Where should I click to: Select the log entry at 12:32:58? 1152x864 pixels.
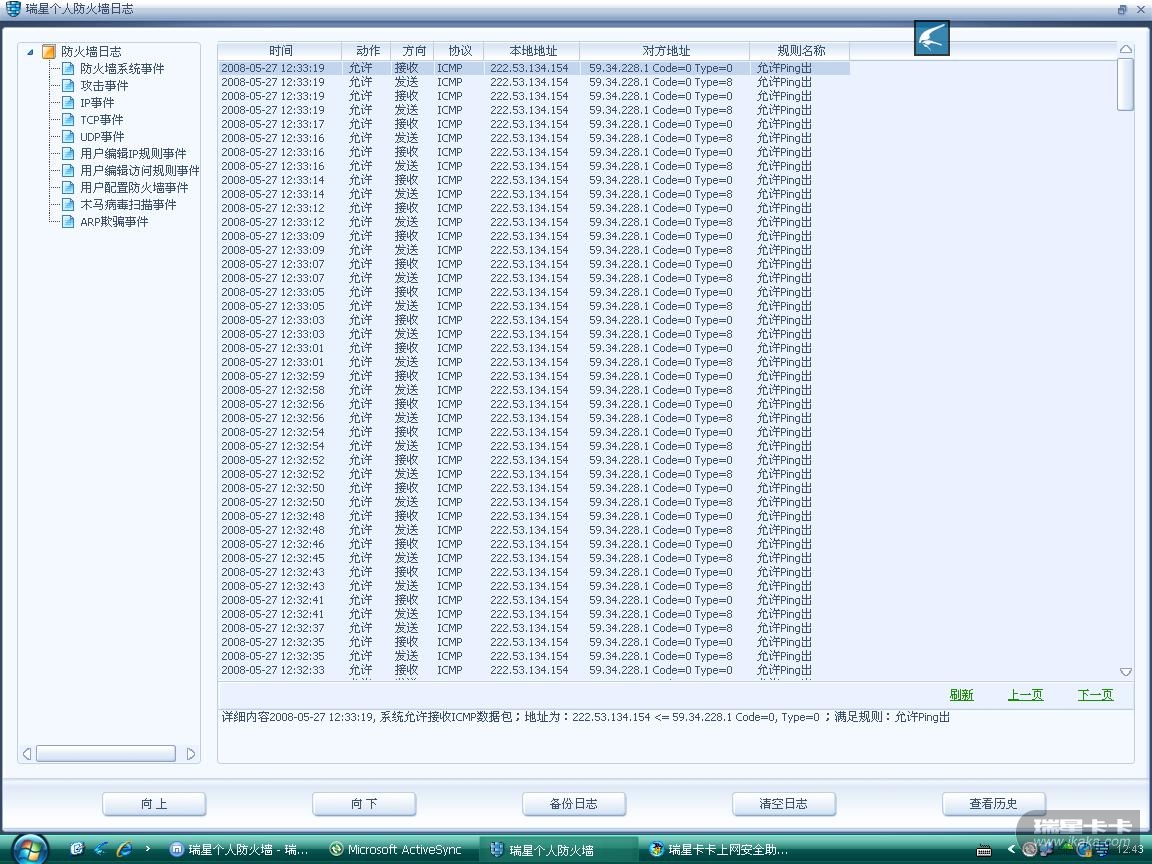[533, 390]
